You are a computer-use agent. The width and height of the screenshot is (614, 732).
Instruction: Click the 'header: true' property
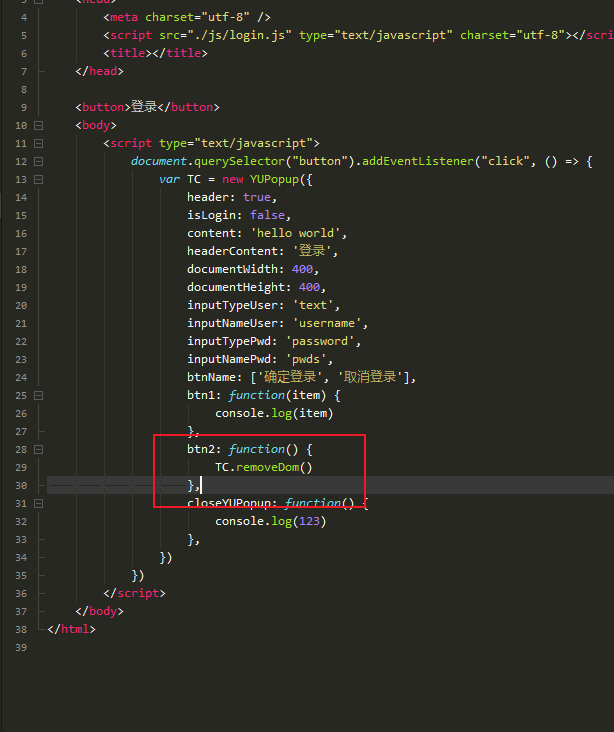232,197
